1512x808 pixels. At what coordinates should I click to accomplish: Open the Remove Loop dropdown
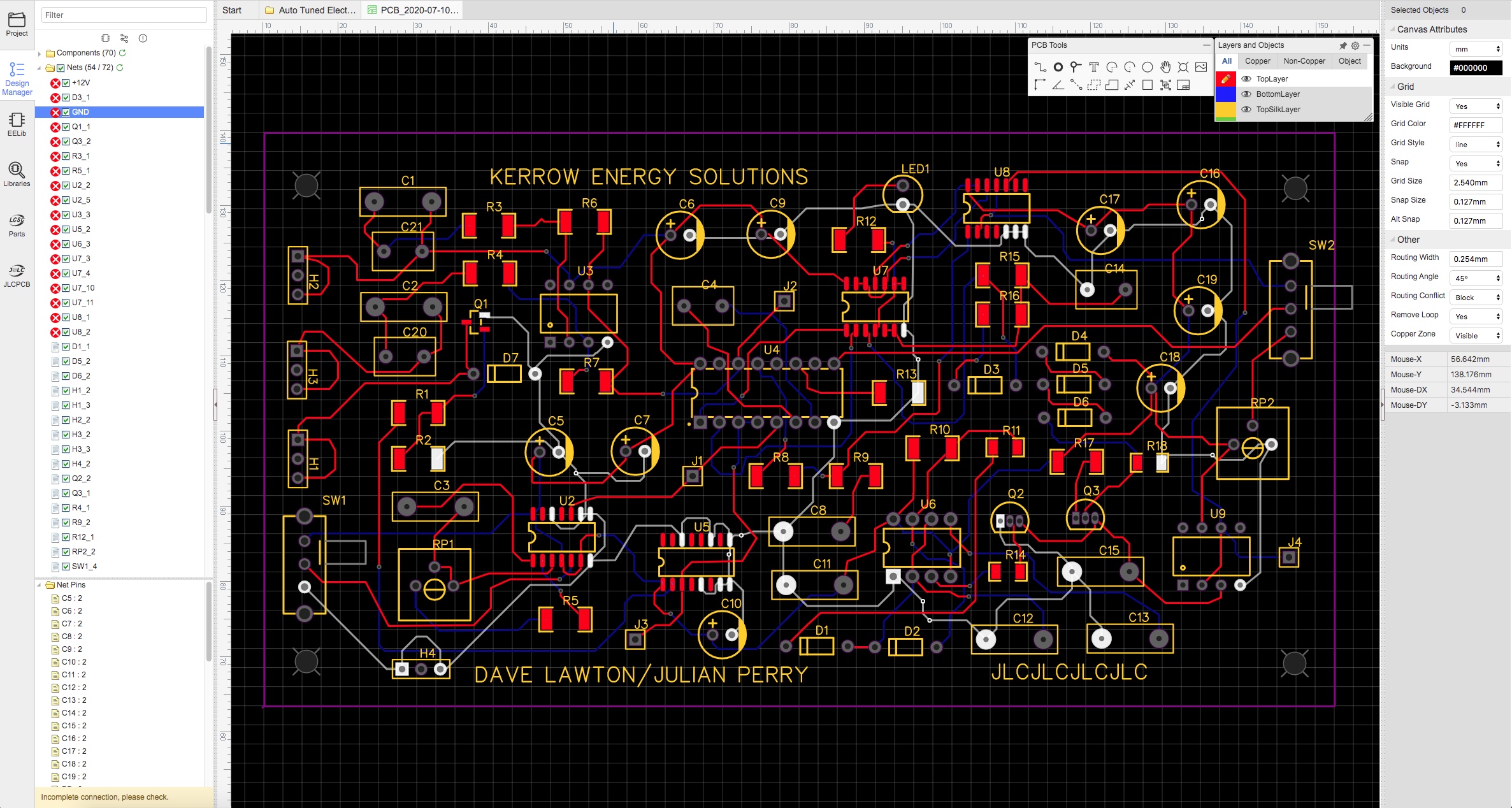coord(1476,316)
